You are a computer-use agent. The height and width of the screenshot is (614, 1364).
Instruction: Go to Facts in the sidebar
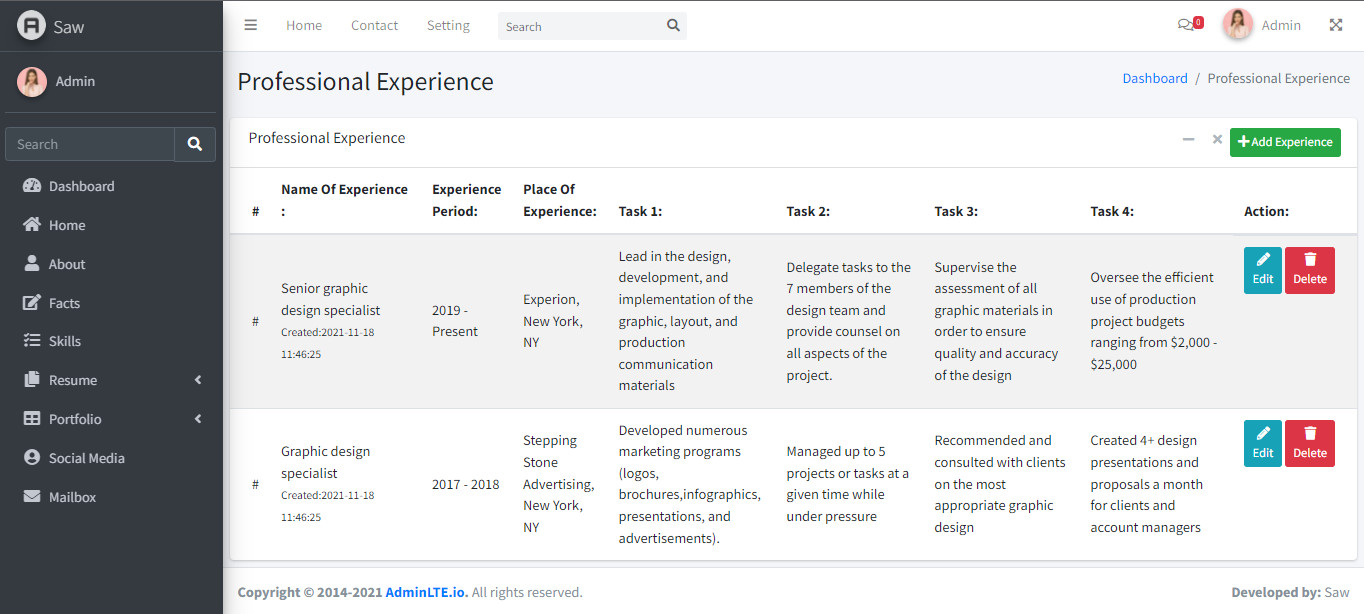click(x=64, y=303)
